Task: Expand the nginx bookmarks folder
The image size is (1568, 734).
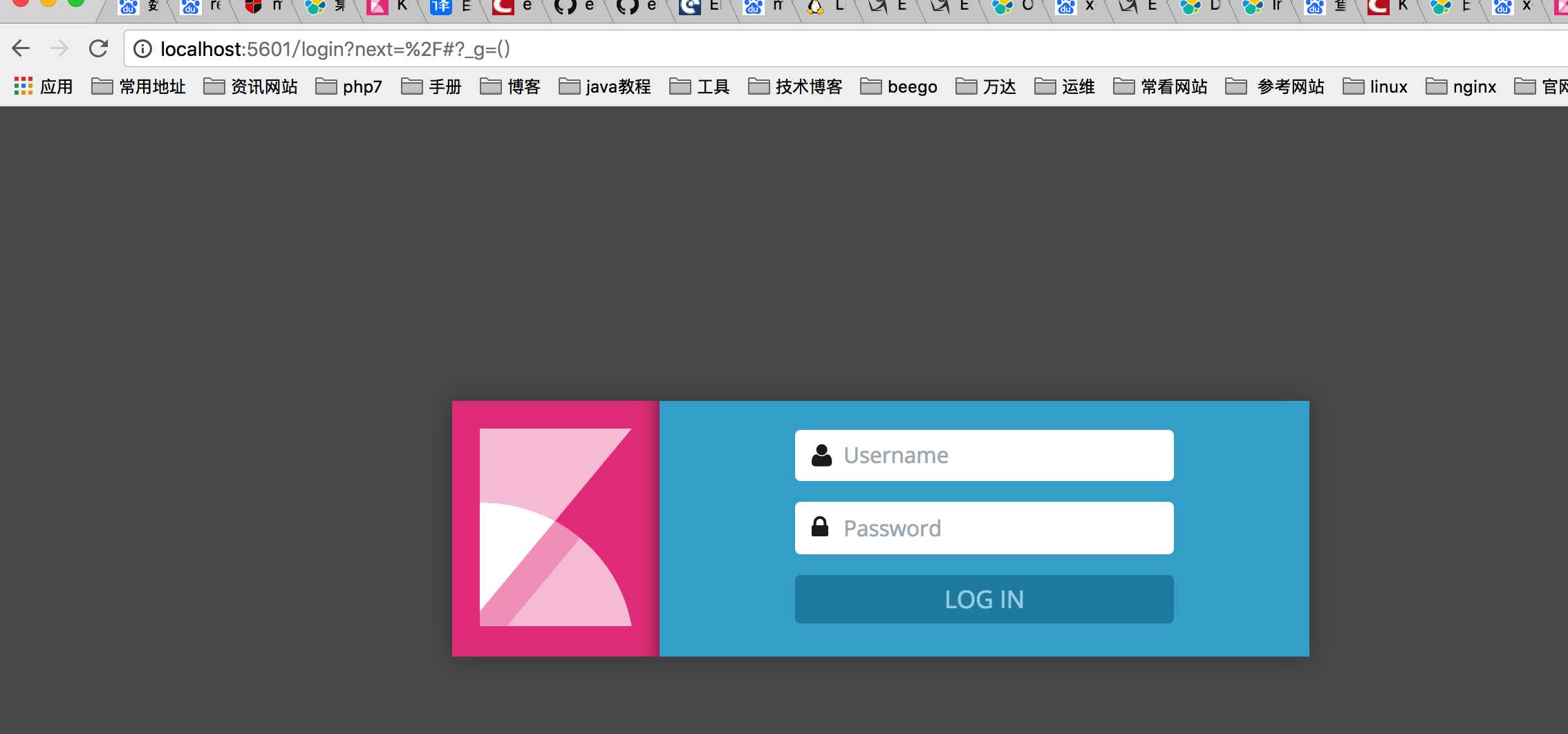Action: click(1461, 86)
